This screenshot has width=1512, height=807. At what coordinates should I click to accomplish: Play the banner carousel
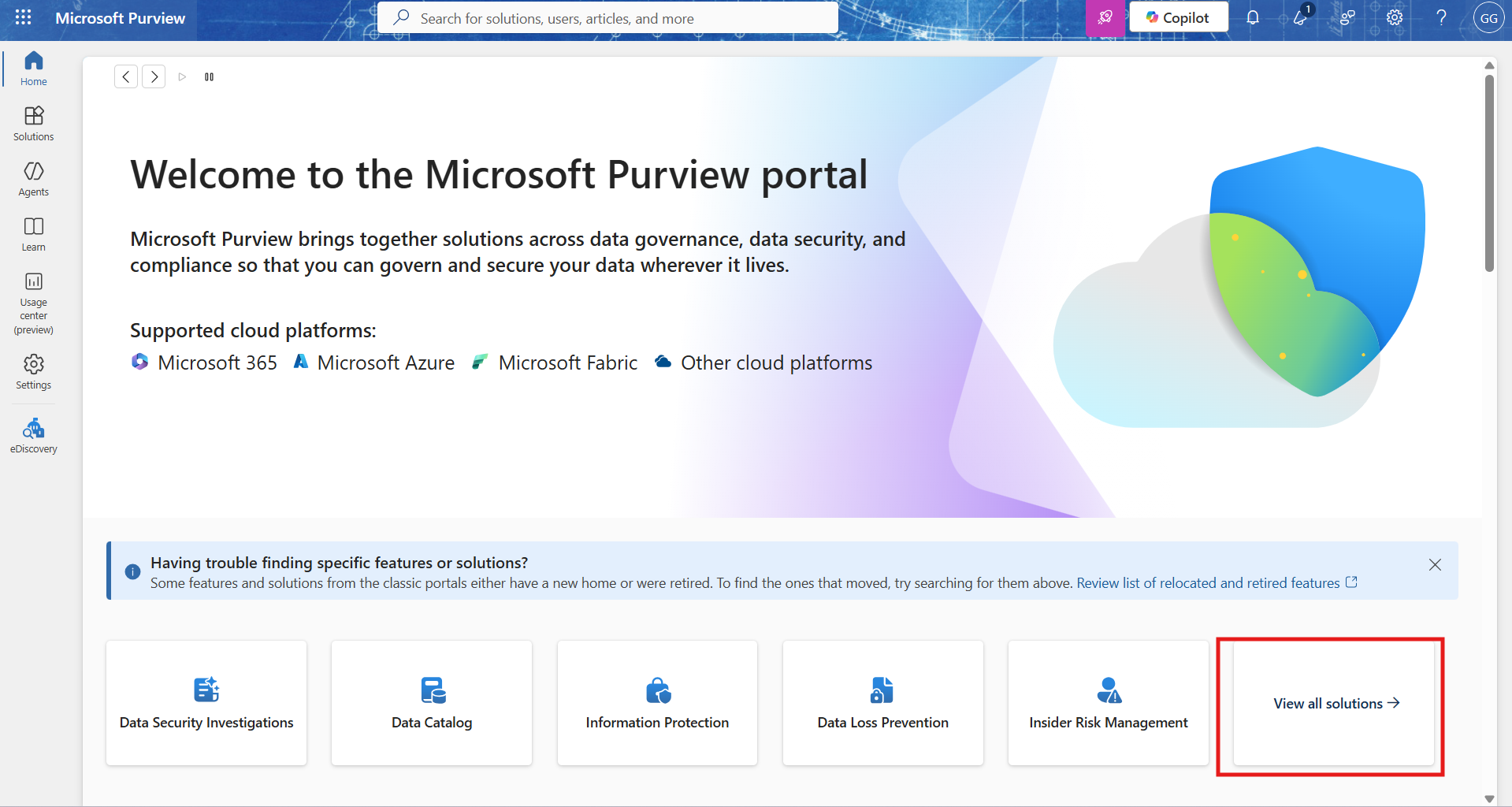point(182,76)
